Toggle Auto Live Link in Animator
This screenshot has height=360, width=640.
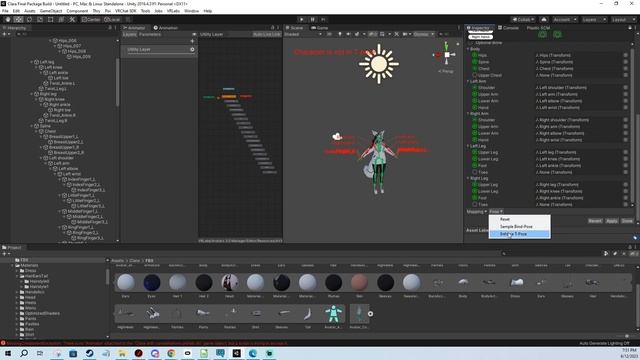tap(267, 34)
